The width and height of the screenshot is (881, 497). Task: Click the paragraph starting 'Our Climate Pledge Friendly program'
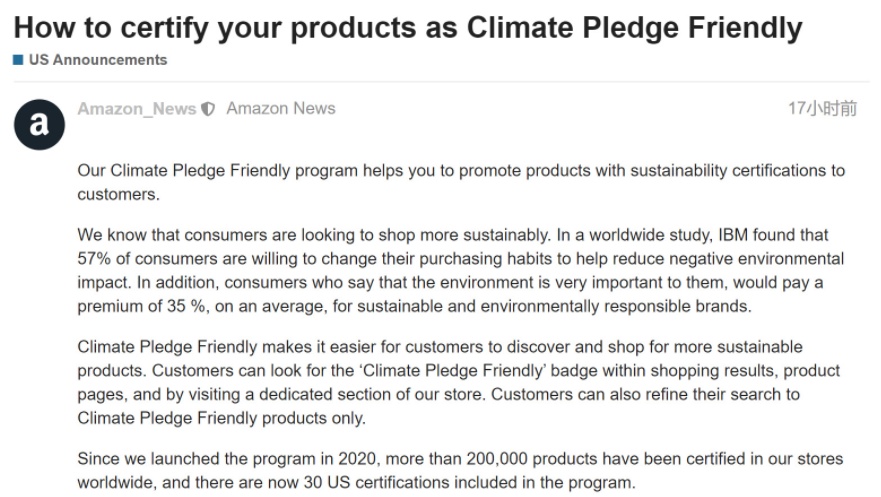pyautogui.click(x=461, y=182)
